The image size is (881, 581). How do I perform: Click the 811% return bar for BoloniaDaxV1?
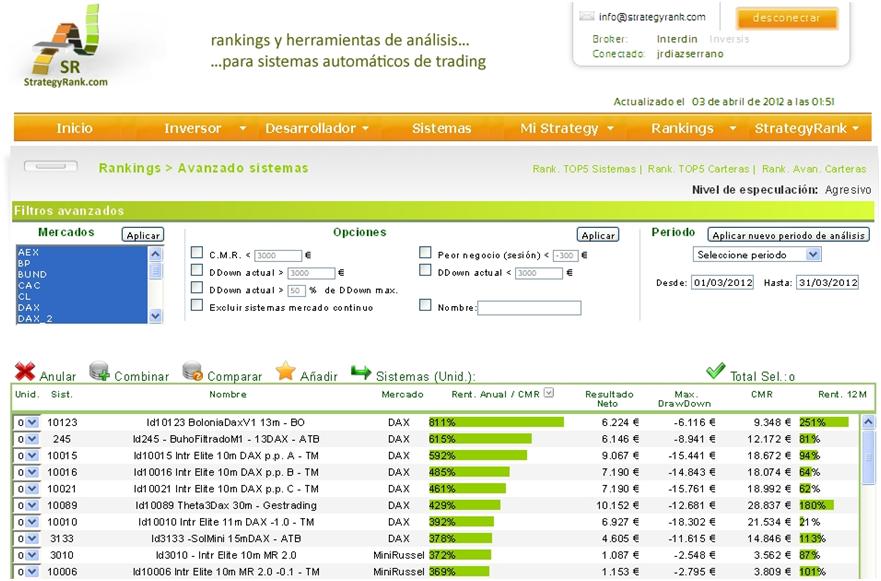point(496,423)
